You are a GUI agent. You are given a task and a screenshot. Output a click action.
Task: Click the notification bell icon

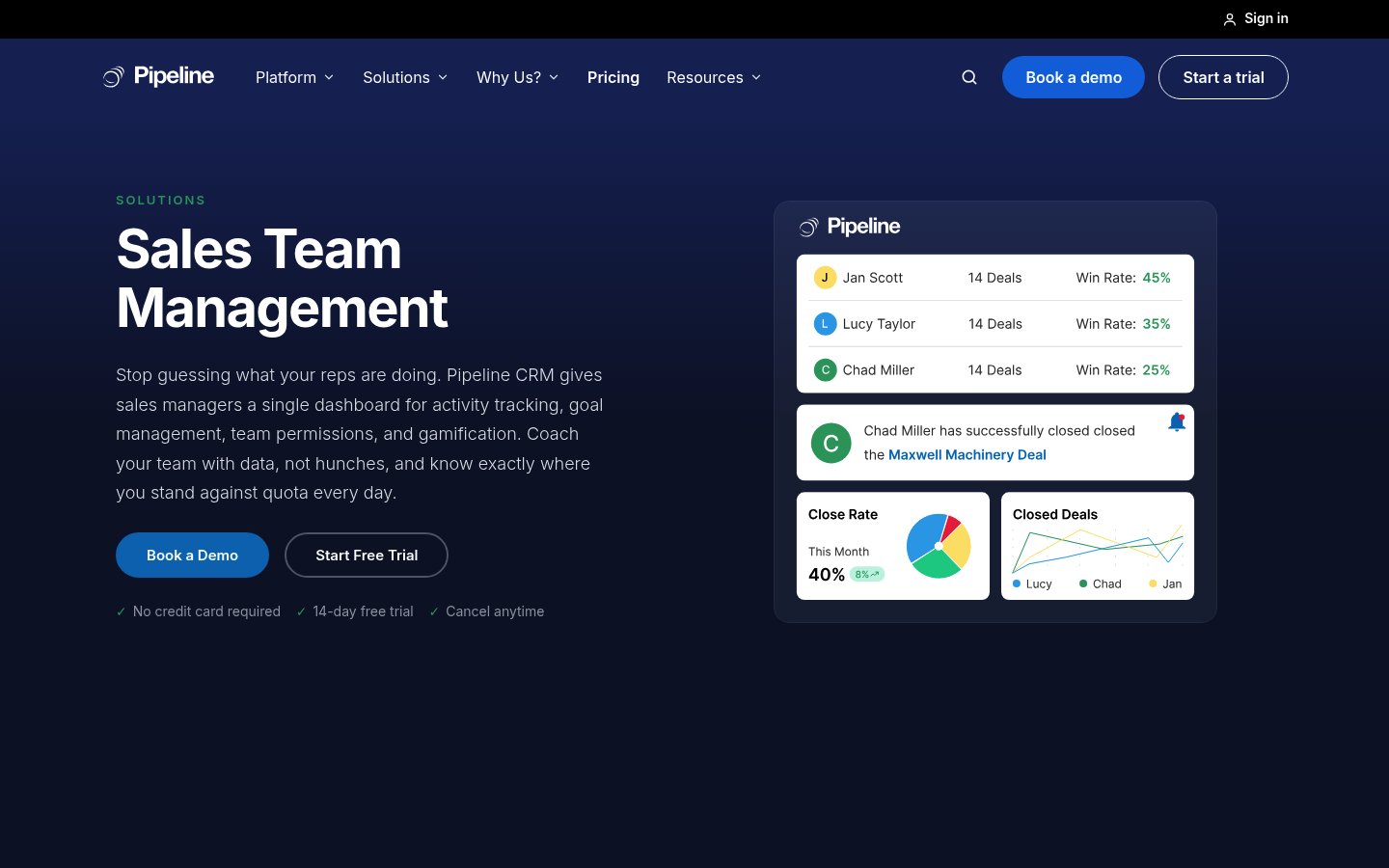[x=1177, y=422]
